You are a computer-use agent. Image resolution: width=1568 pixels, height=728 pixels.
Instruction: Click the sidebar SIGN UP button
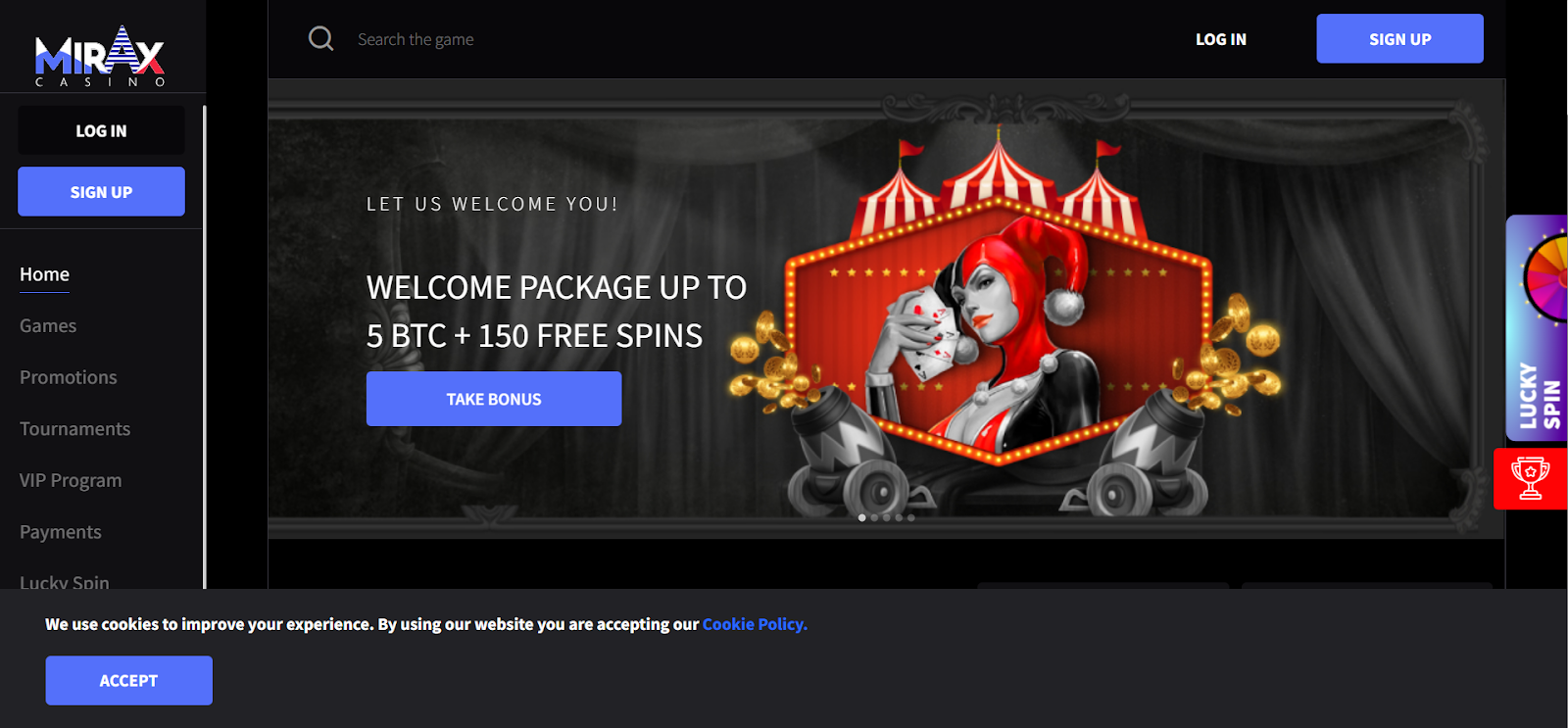tap(101, 191)
